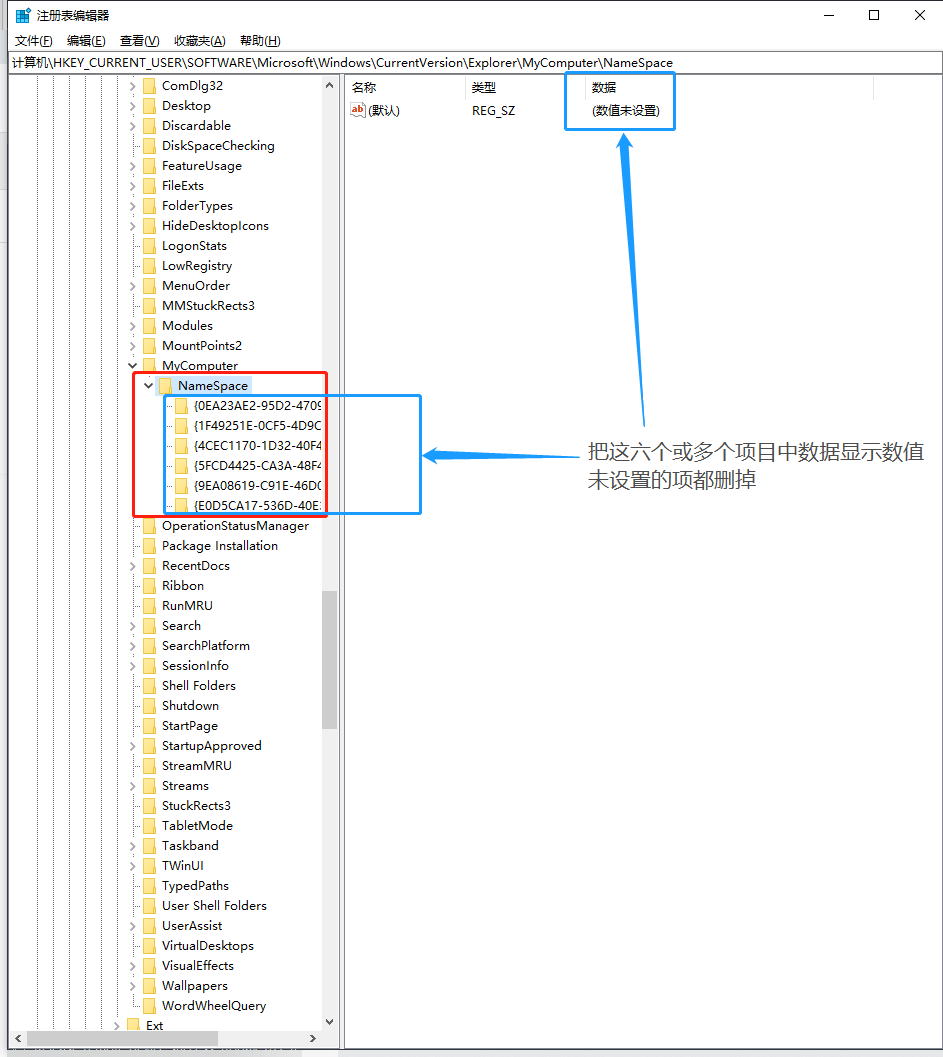The image size is (943, 1057).
Task: Click the tree vertical scrollbar thumb
Action: 329,660
